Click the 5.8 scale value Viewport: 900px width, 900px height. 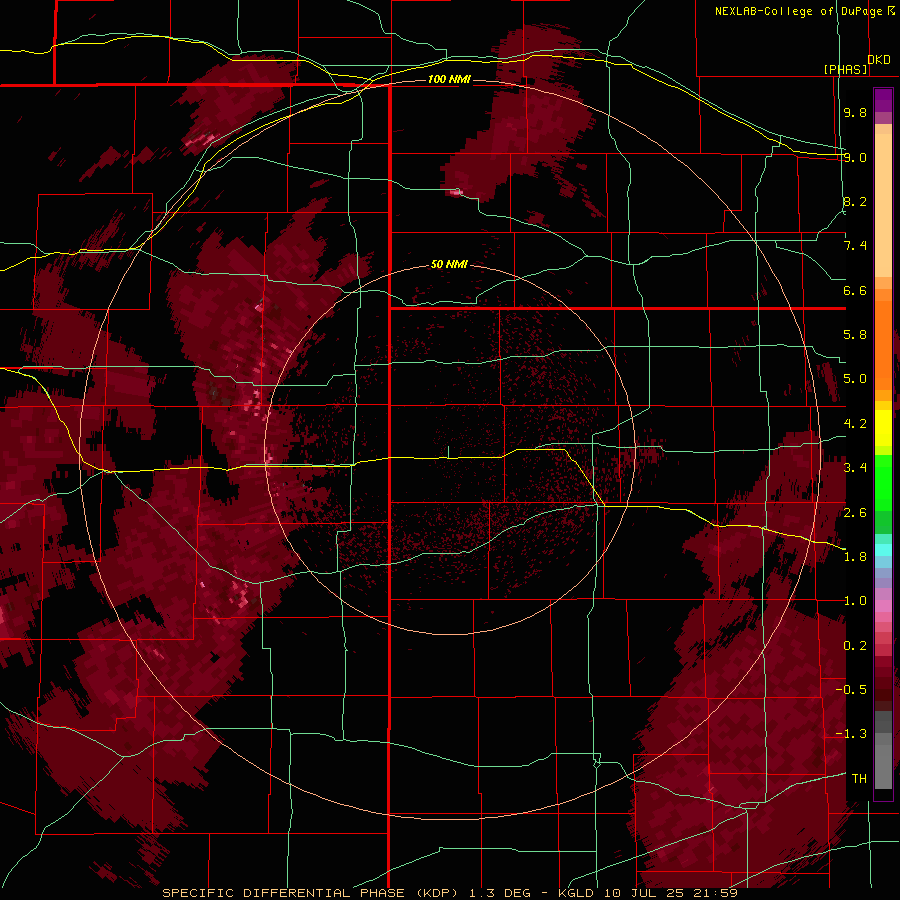coord(855,335)
